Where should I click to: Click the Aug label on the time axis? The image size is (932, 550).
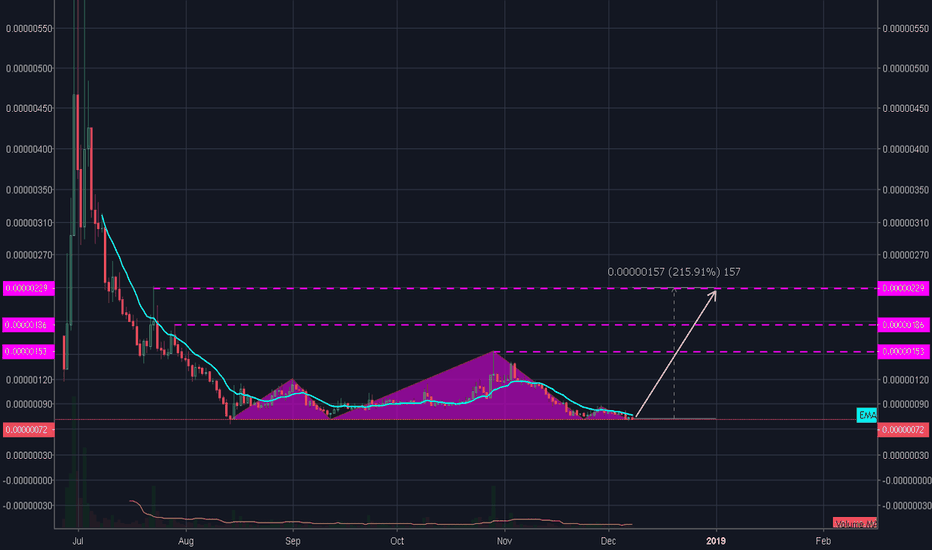pos(186,540)
